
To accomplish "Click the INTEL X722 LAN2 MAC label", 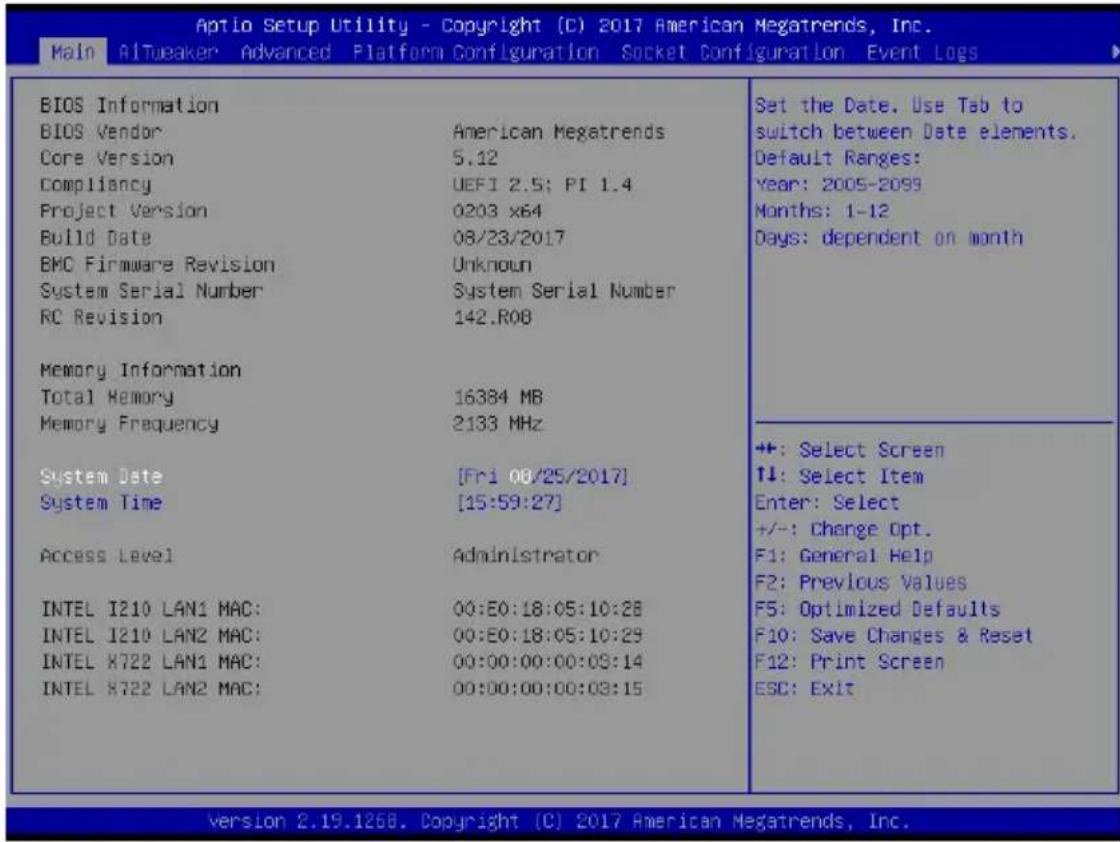I will pyautogui.click(x=151, y=688).
